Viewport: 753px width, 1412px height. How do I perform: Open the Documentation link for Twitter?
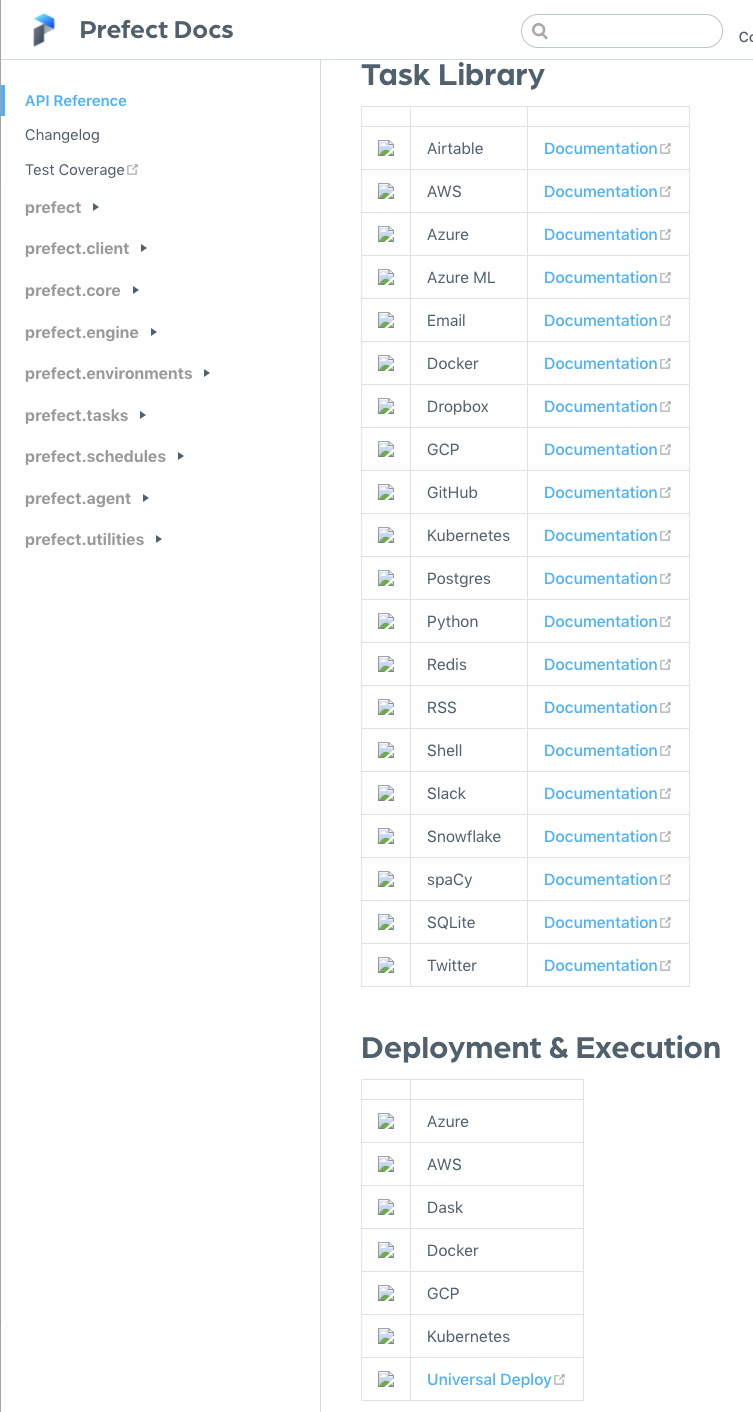tap(601, 965)
